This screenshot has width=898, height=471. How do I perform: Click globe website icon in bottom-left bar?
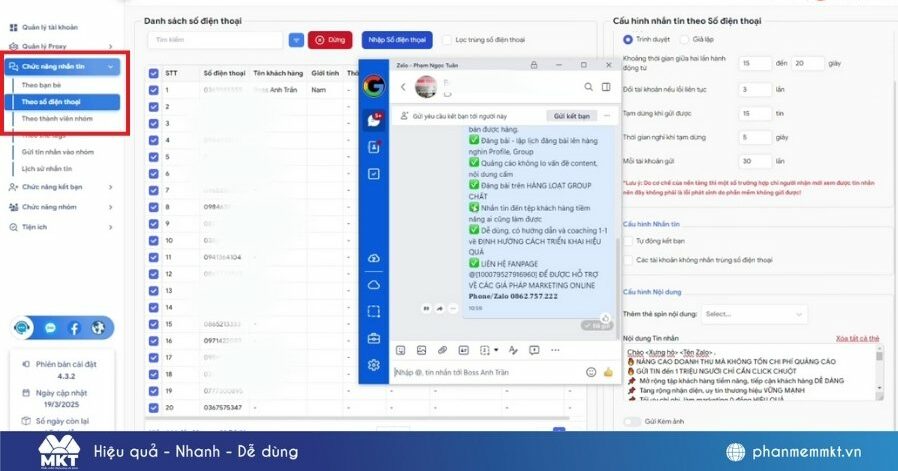[99, 328]
